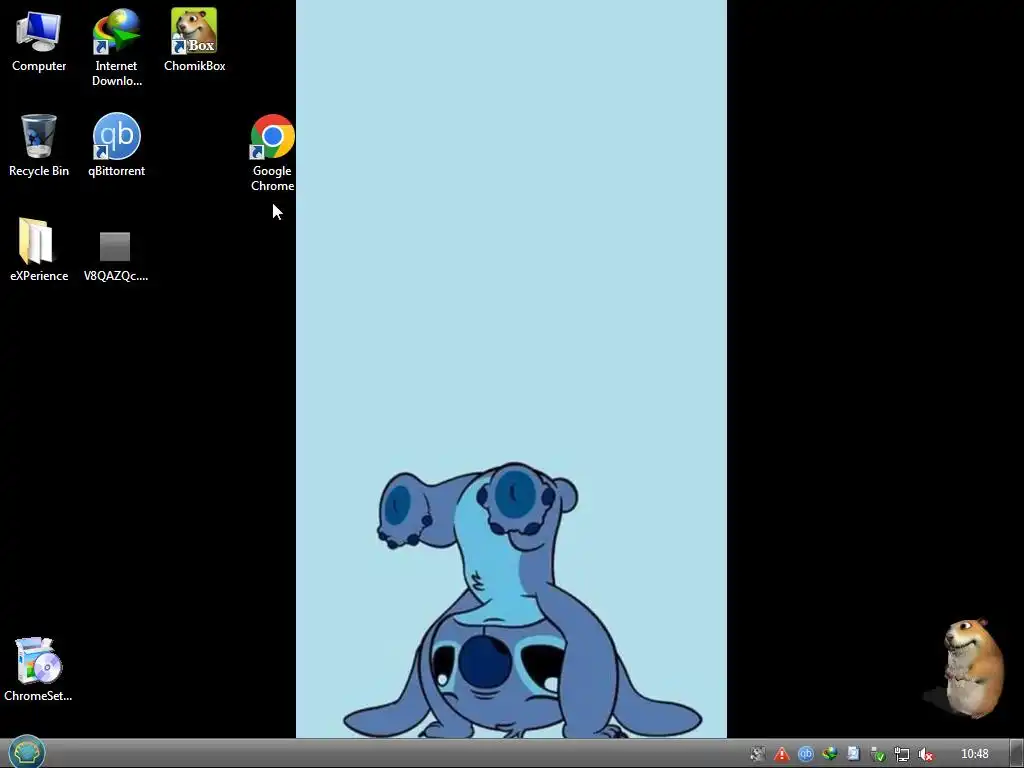Viewport: 1024px width, 768px height.
Task: Click the document tray icon
Action: coord(853,754)
